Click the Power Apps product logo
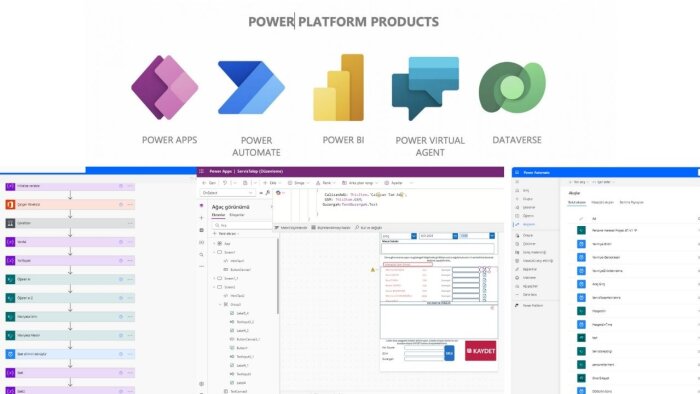Screen dimensions: 700x394 (x=165, y=87)
